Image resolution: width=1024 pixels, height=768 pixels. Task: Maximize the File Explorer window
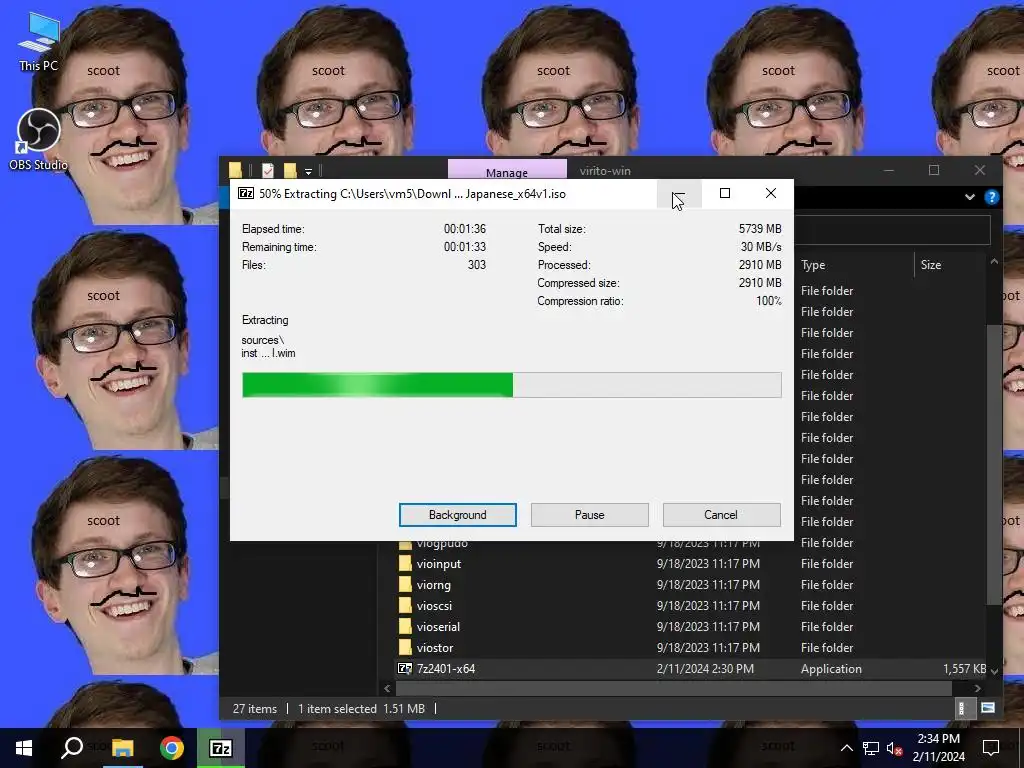pos(934,170)
